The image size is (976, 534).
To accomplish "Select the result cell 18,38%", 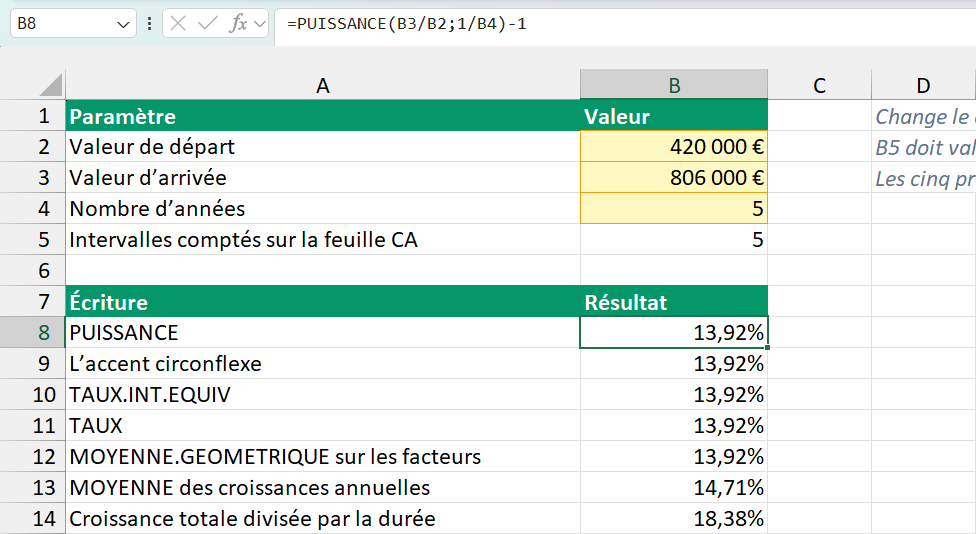I will coord(673,518).
